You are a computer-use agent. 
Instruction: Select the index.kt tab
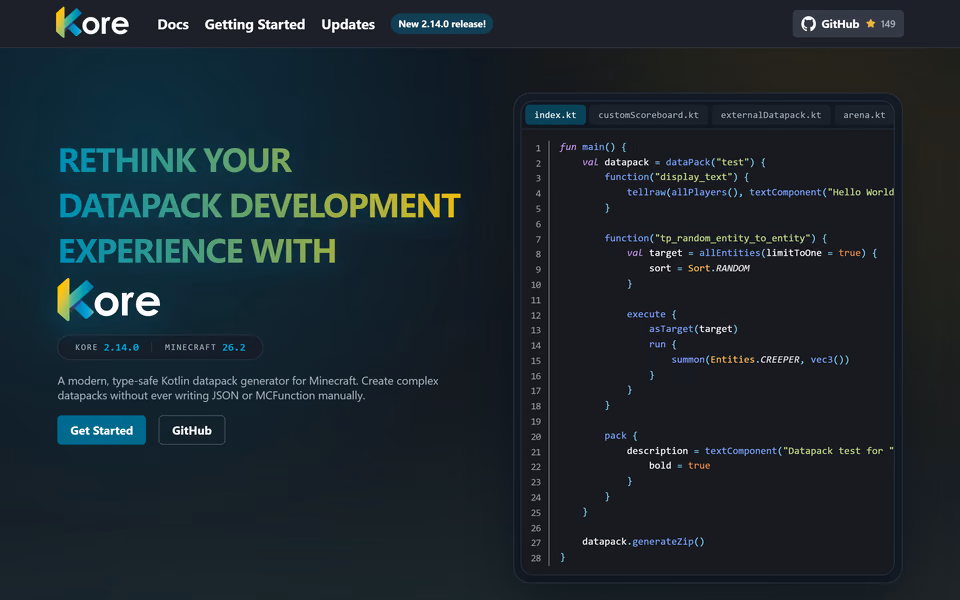tap(555, 114)
